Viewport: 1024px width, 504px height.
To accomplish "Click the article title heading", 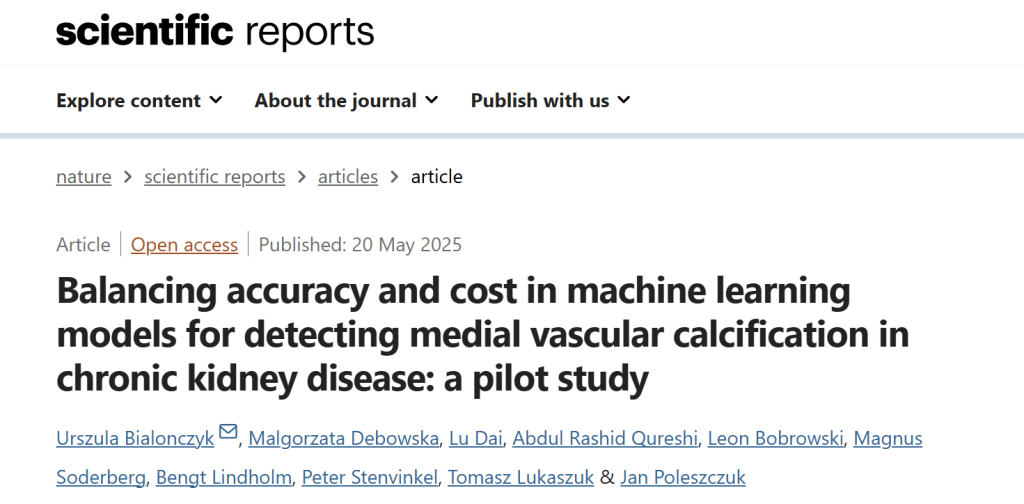I will point(483,336).
